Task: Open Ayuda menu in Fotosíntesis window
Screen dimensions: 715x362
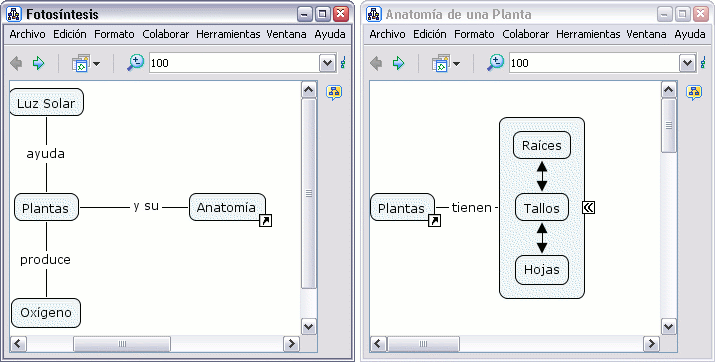Action: [x=330, y=34]
